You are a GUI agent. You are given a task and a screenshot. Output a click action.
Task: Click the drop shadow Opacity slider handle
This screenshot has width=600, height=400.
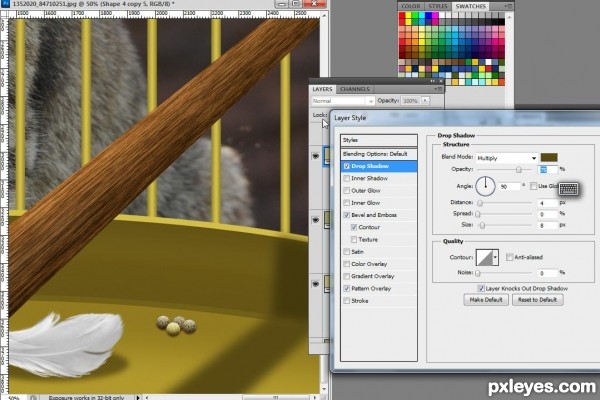point(519,170)
